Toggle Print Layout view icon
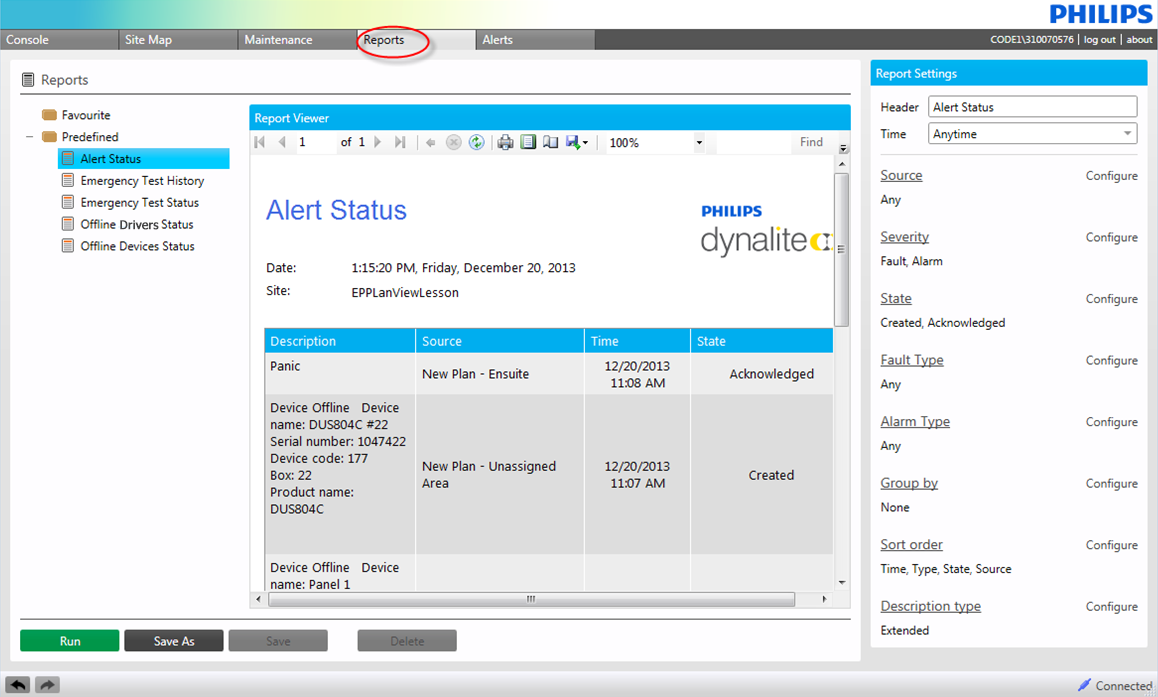1158x697 pixels. tap(528, 143)
